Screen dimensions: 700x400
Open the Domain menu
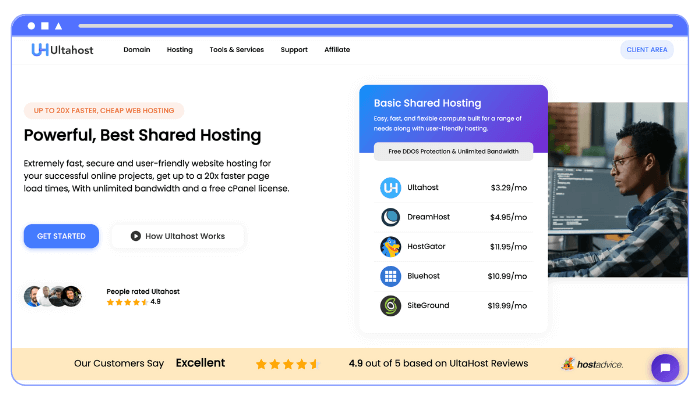click(137, 49)
